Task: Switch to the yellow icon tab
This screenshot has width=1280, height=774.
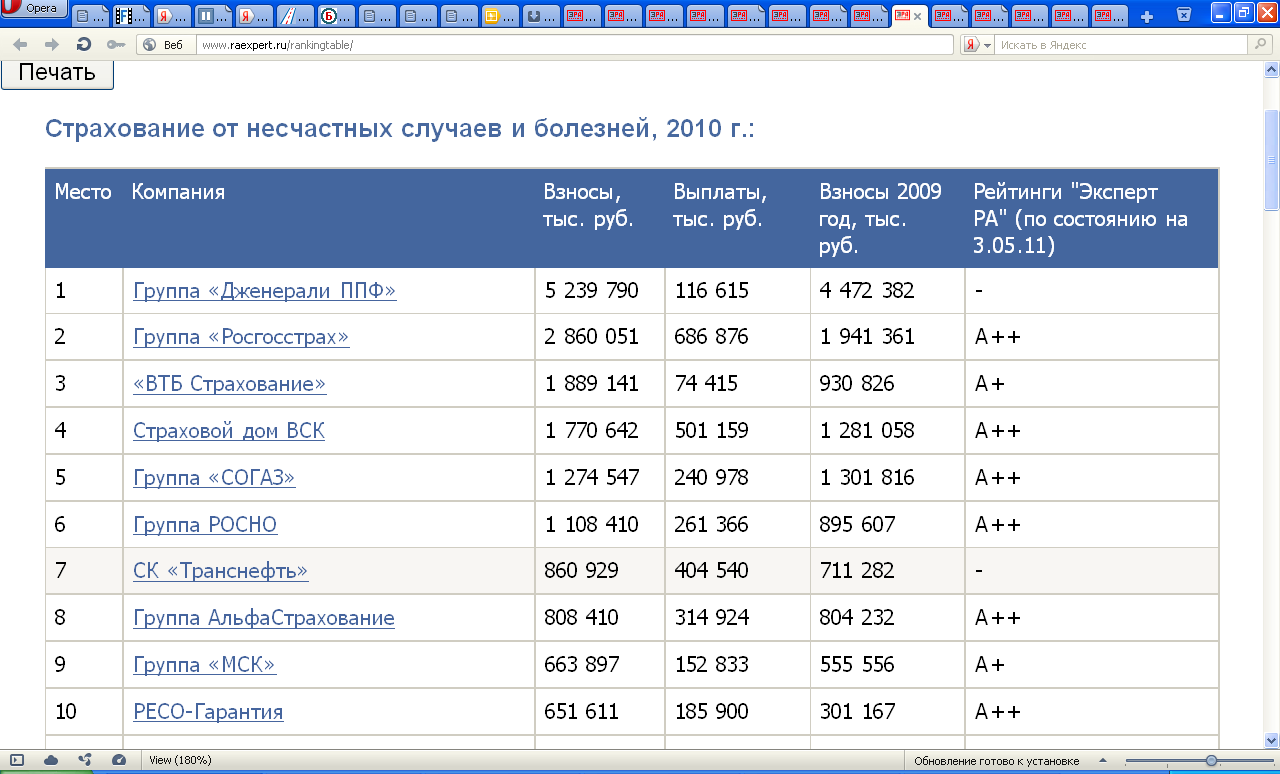Action: [499, 16]
